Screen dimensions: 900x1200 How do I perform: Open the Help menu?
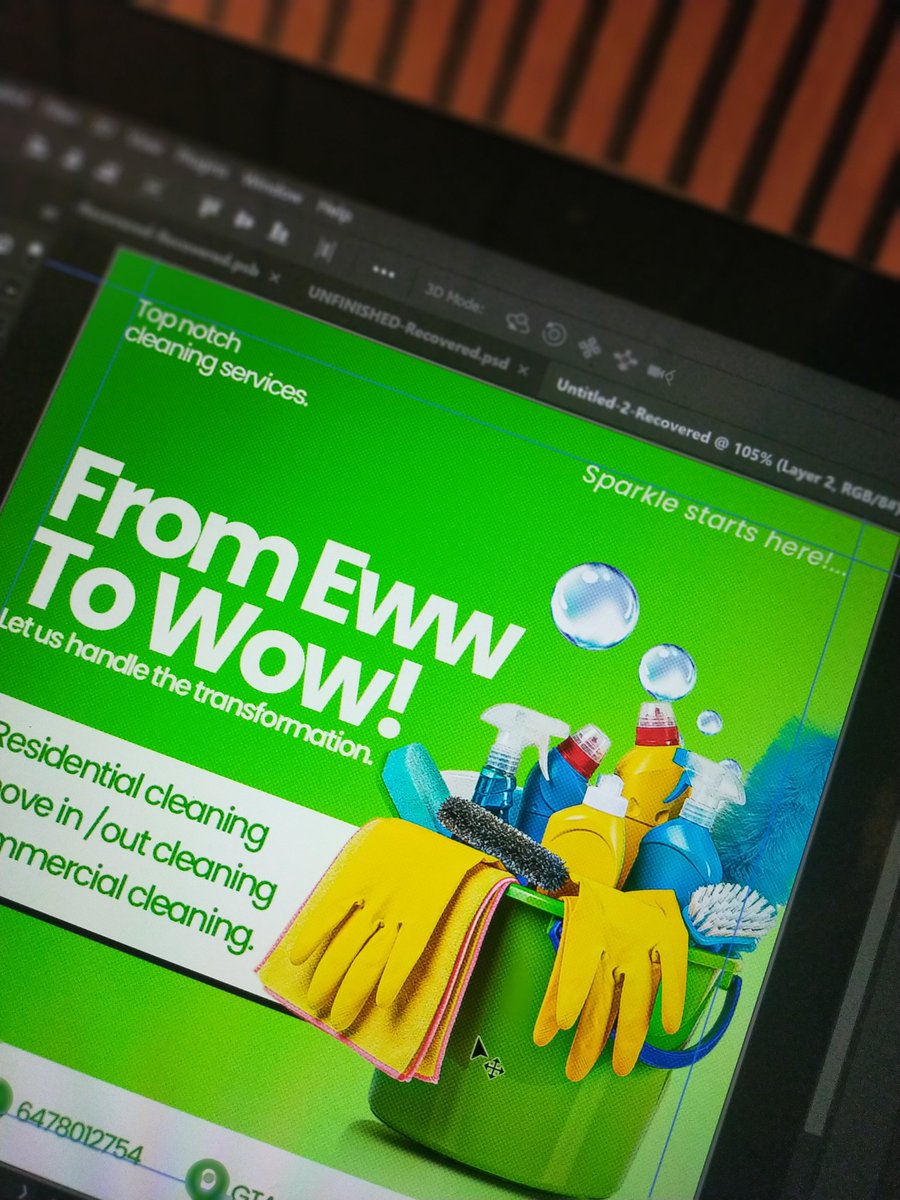(x=333, y=212)
